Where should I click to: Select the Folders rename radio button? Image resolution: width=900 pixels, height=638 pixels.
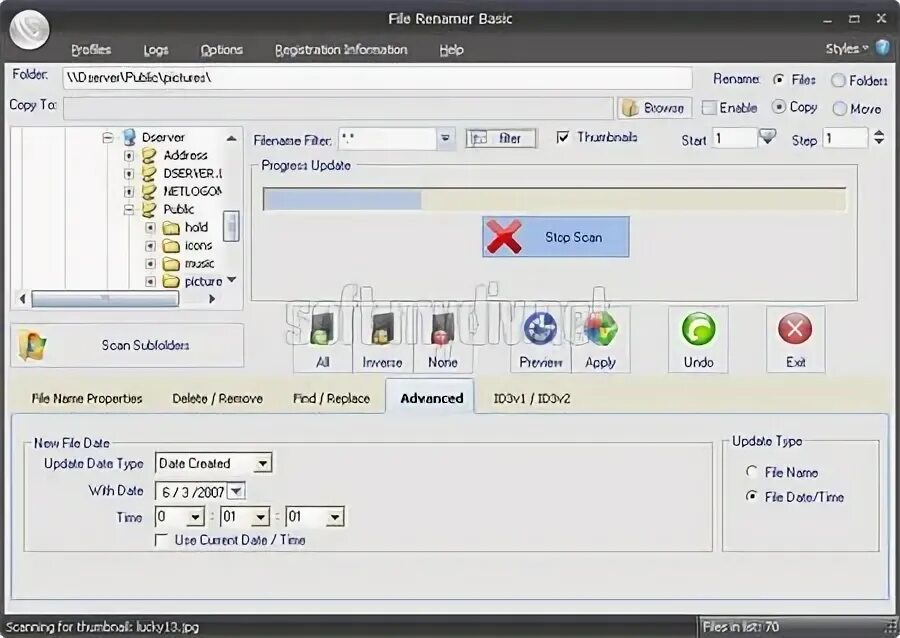pyautogui.click(x=838, y=80)
